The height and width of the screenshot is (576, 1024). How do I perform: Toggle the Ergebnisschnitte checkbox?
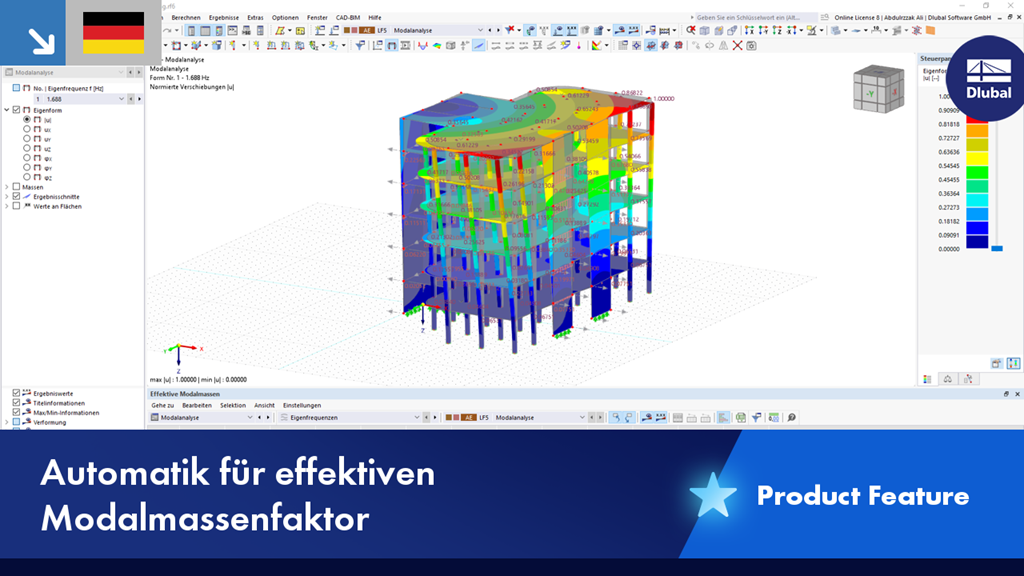[x=16, y=196]
